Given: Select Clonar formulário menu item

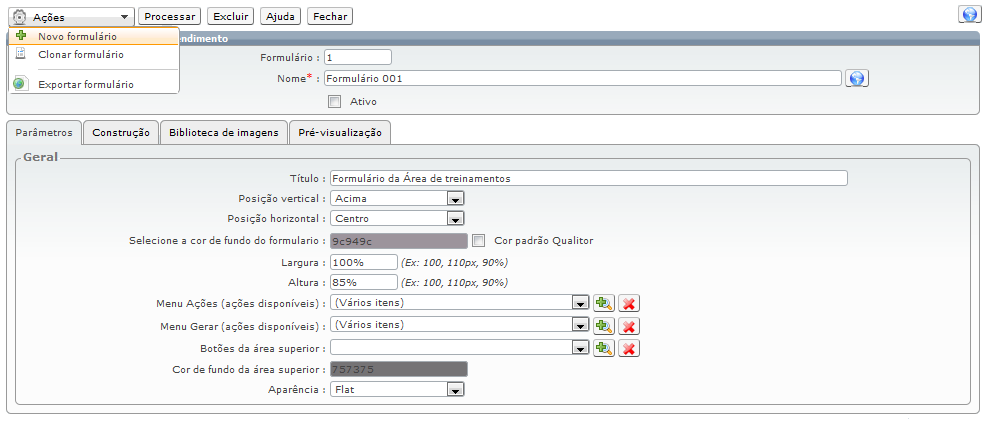Looking at the screenshot, I should 94,55.
